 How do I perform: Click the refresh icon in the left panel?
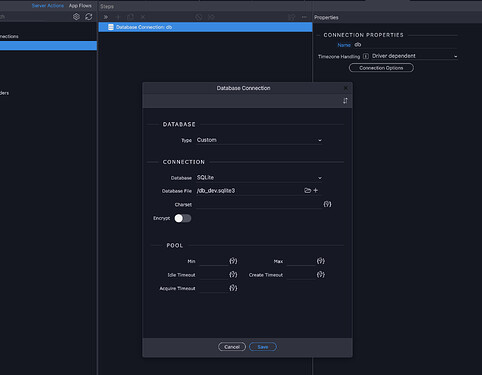(x=89, y=17)
